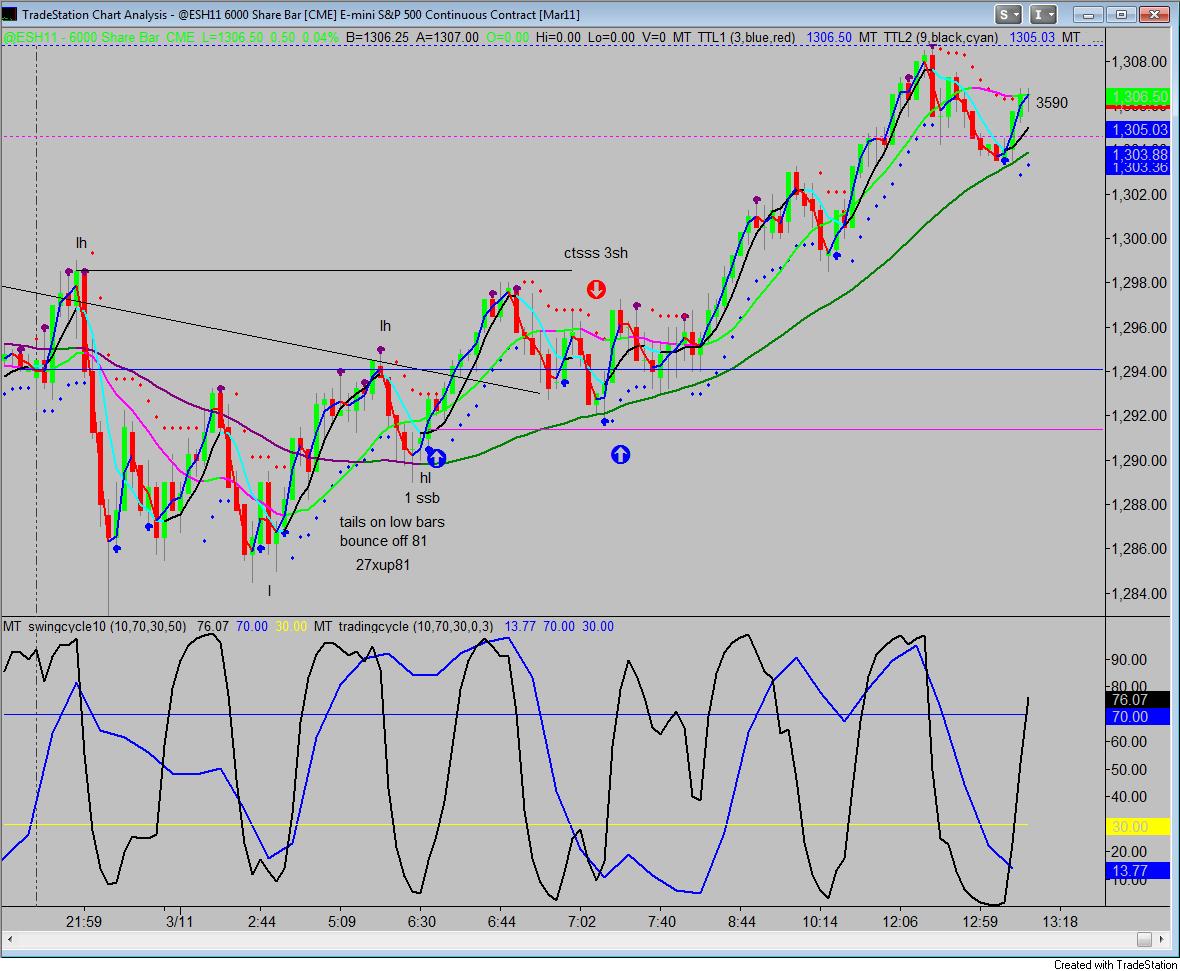Click the blue 70.00 oscillator level tag
Image resolution: width=1180 pixels, height=971 pixels.
tap(1137, 717)
